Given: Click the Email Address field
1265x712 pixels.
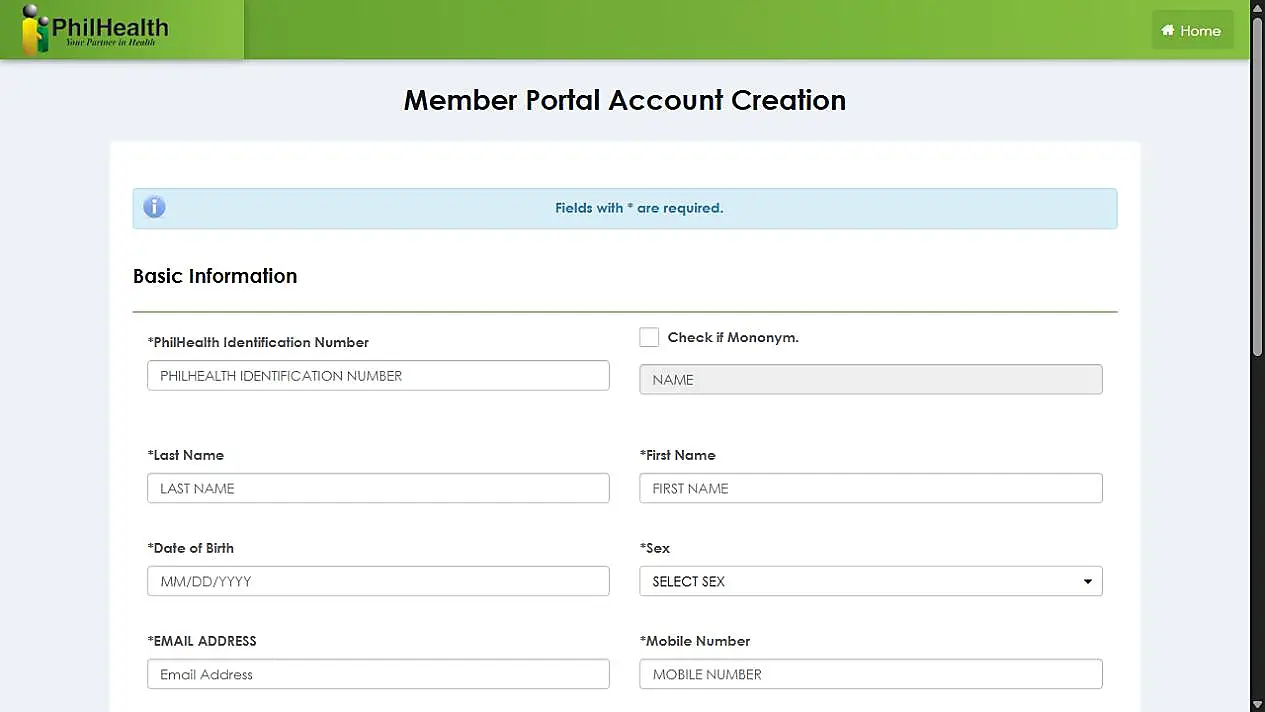Looking at the screenshot, I should click(378, 674).
